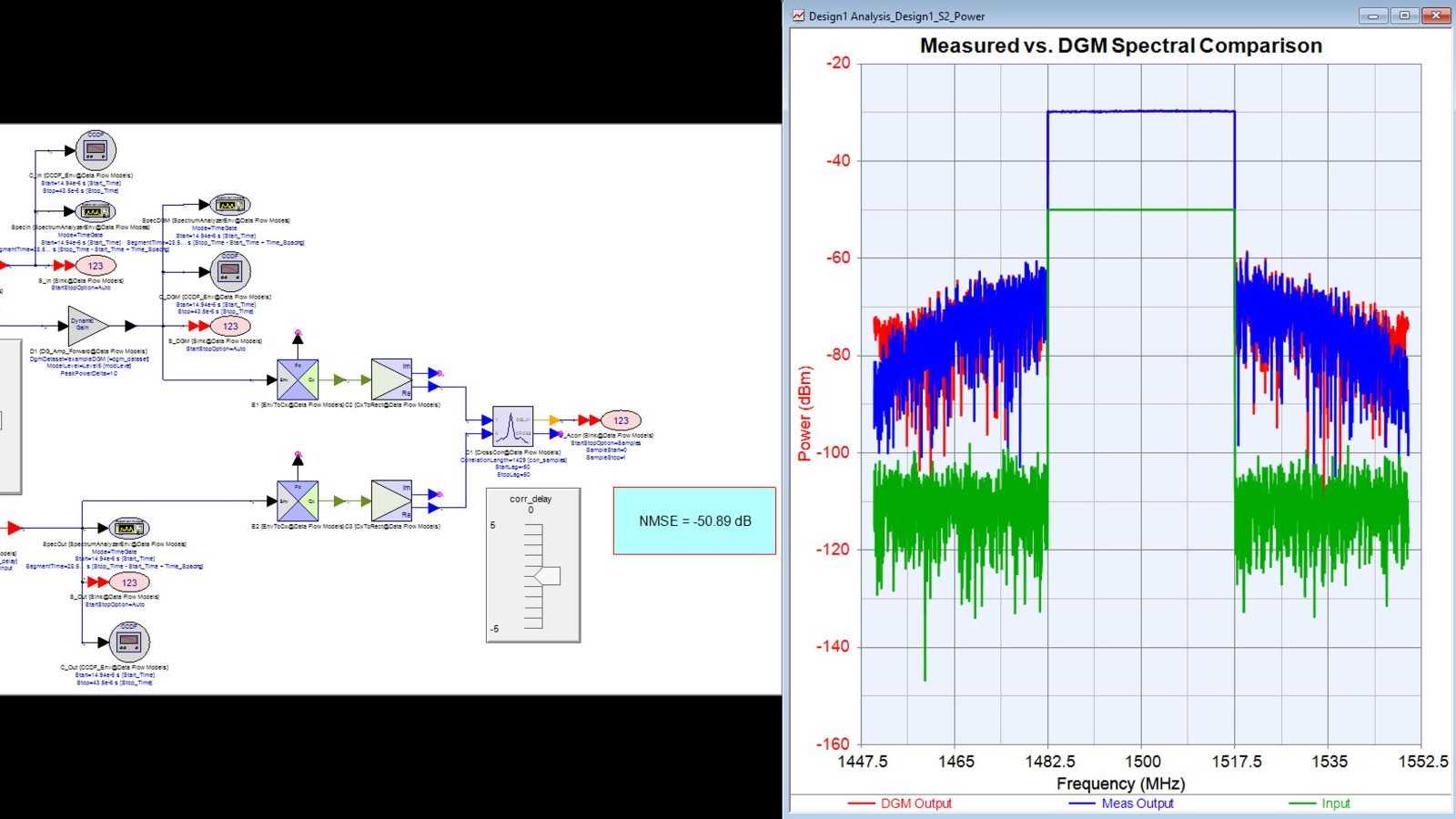The height and width of the screenshot is (819, 1456).
Task: Click the NMSE result text box
Action: click(694, 521)
